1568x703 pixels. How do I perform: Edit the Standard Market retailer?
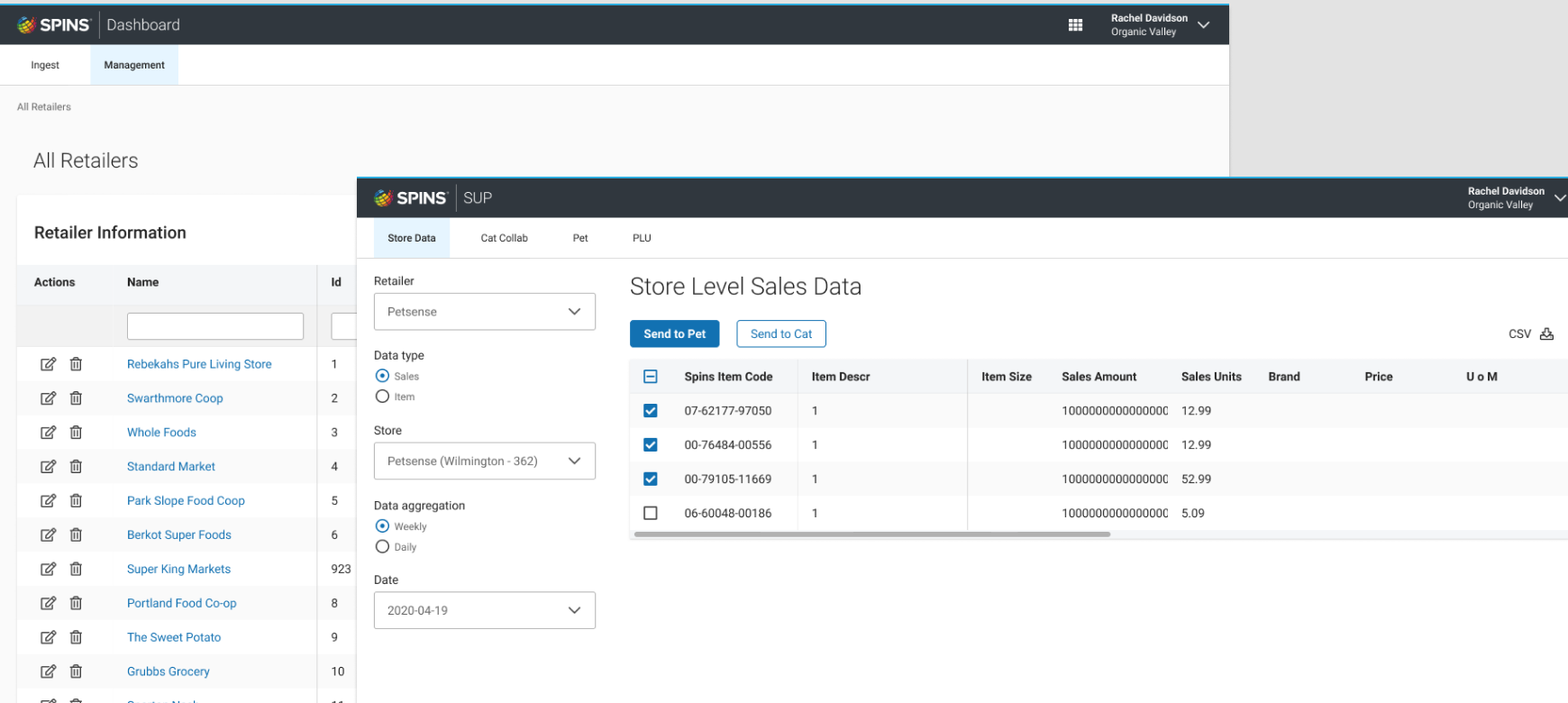tap(48, 467)
